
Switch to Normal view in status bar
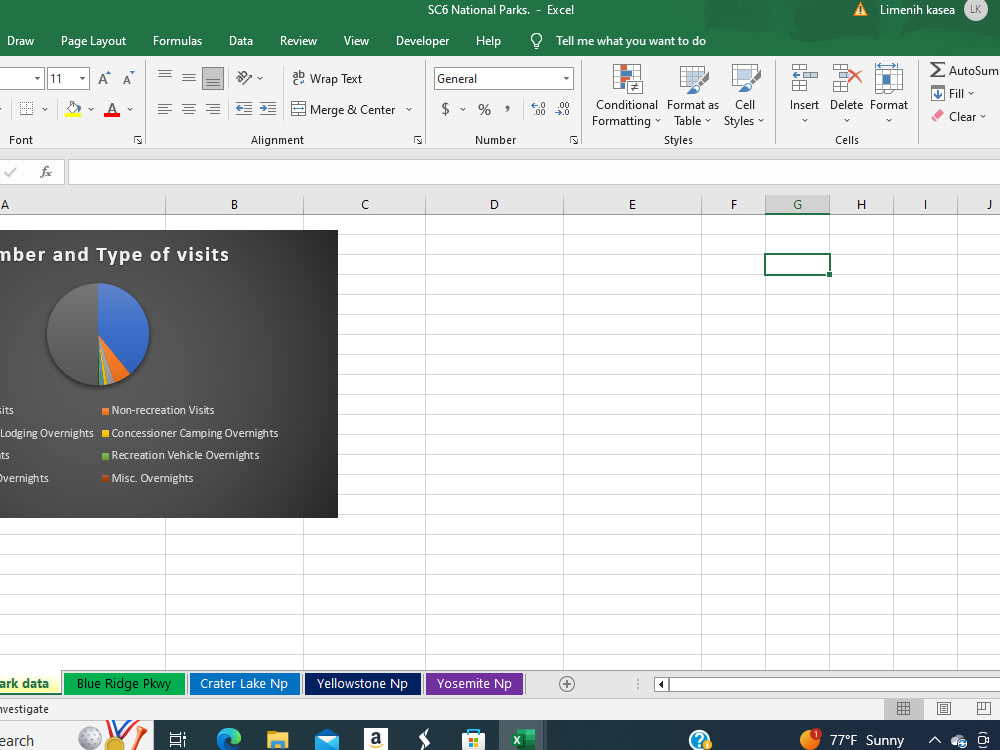point(903,709)
